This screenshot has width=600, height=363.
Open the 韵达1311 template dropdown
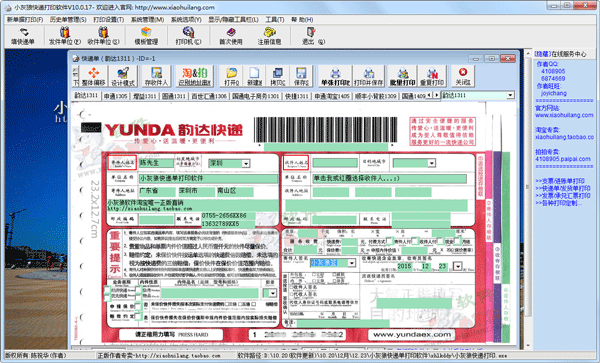click(510, 95)
